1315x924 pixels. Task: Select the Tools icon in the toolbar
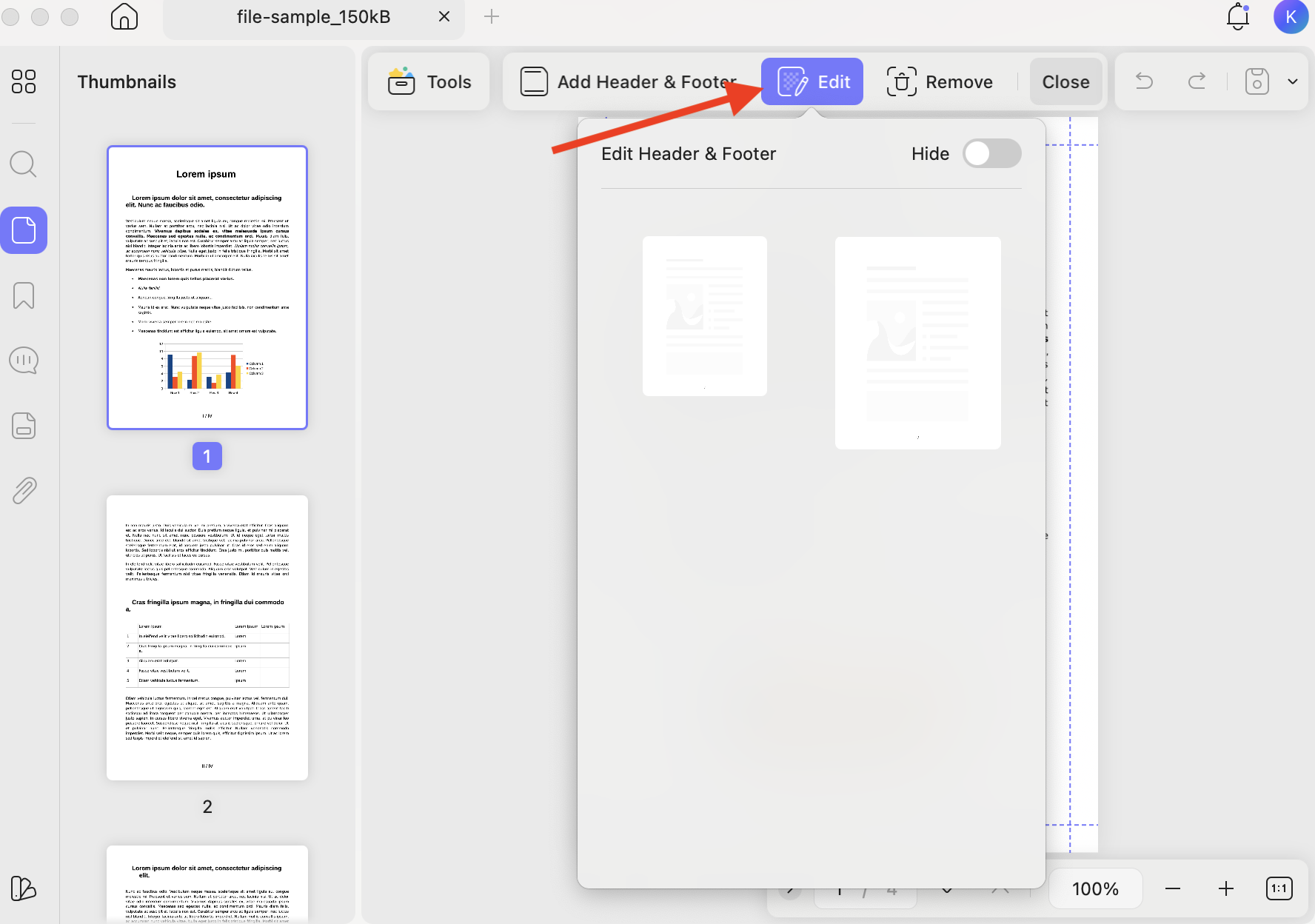click(401, 81)
